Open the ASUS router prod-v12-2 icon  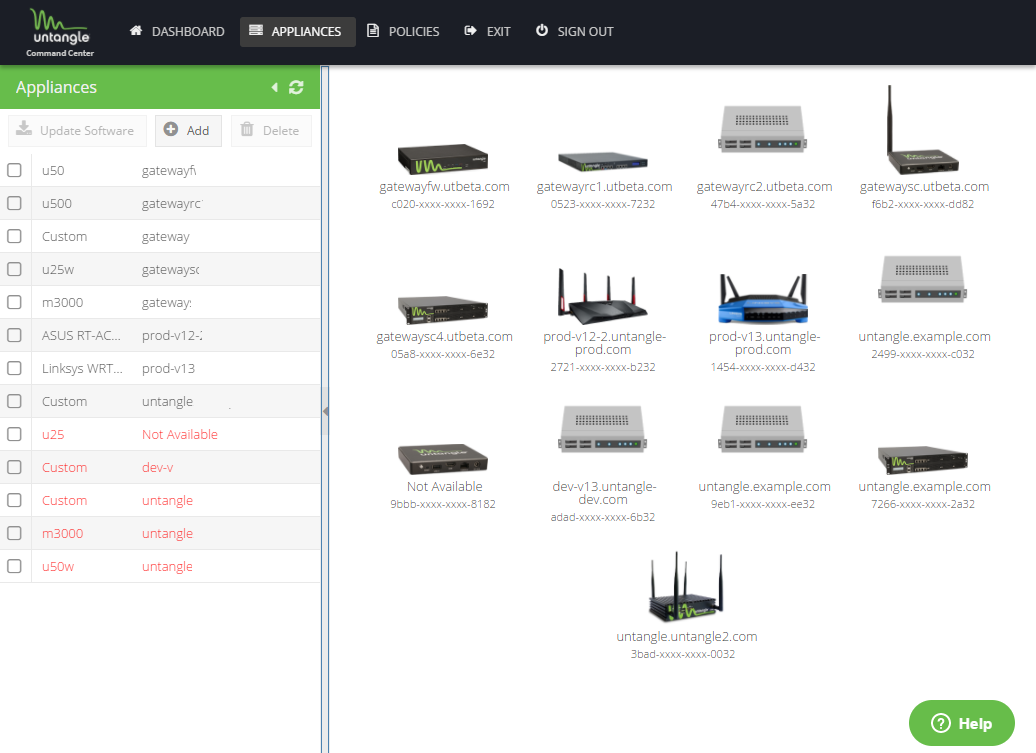tap(603, 296)
